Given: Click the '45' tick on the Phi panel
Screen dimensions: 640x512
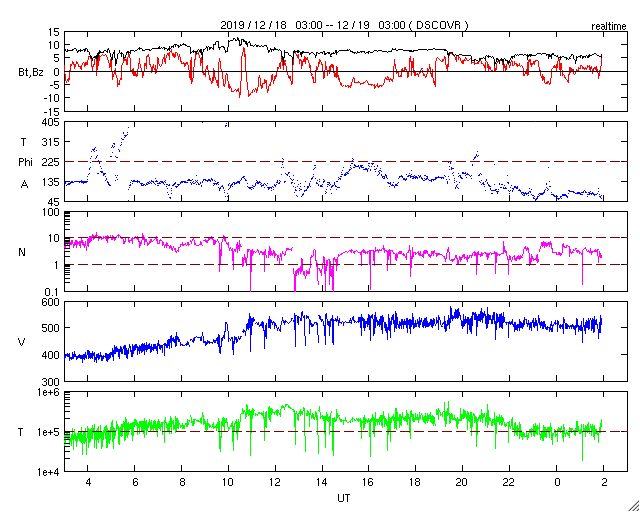Looking at the screenshot, I should [54, 202].
